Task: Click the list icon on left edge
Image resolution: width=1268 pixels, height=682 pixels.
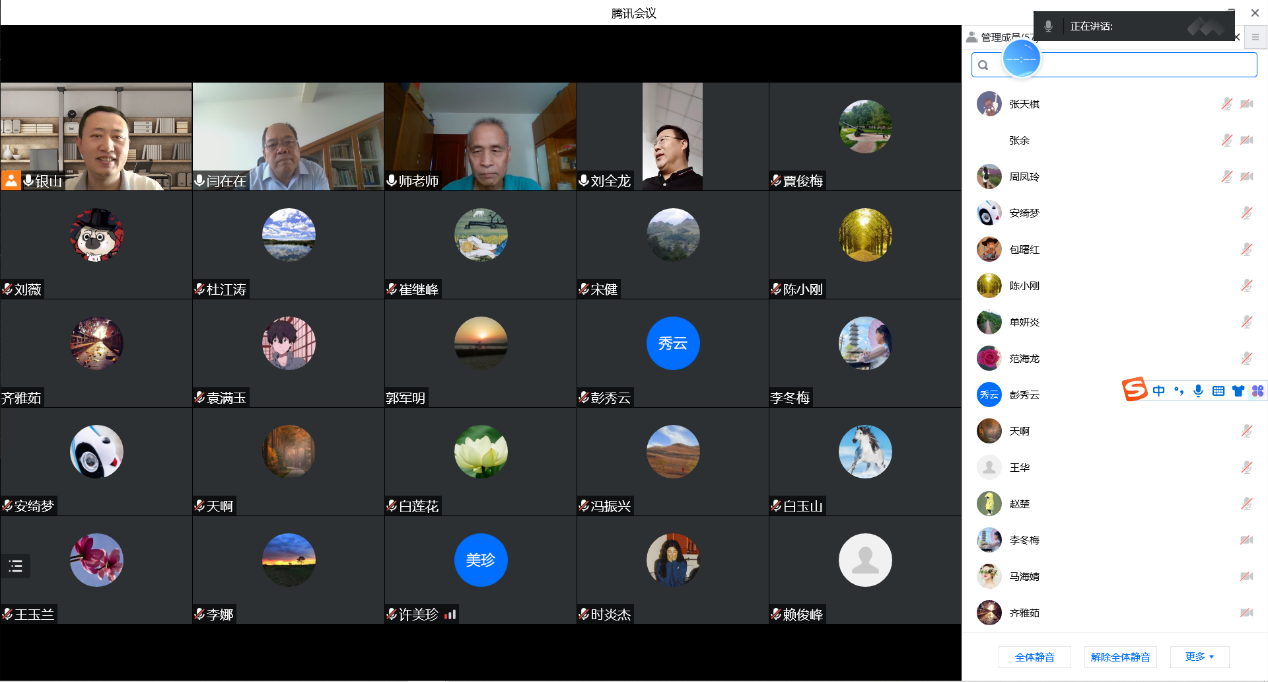Action: [16, 566]
